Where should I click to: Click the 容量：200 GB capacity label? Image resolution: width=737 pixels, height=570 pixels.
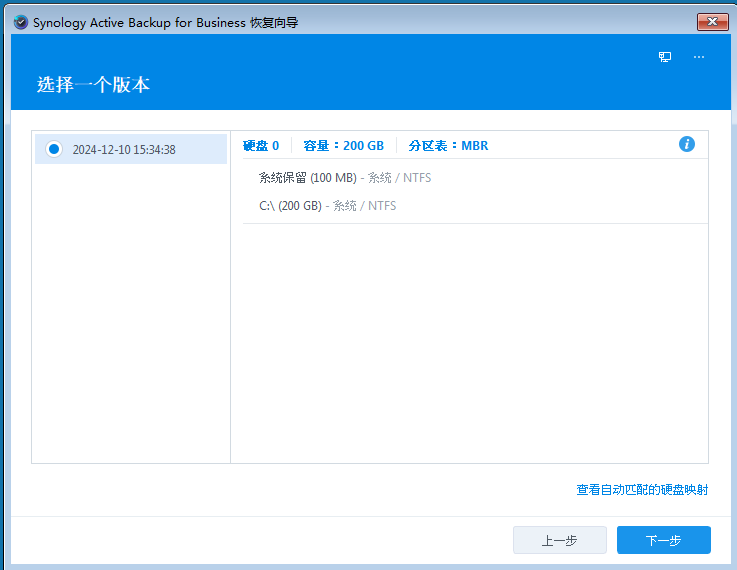343,146
